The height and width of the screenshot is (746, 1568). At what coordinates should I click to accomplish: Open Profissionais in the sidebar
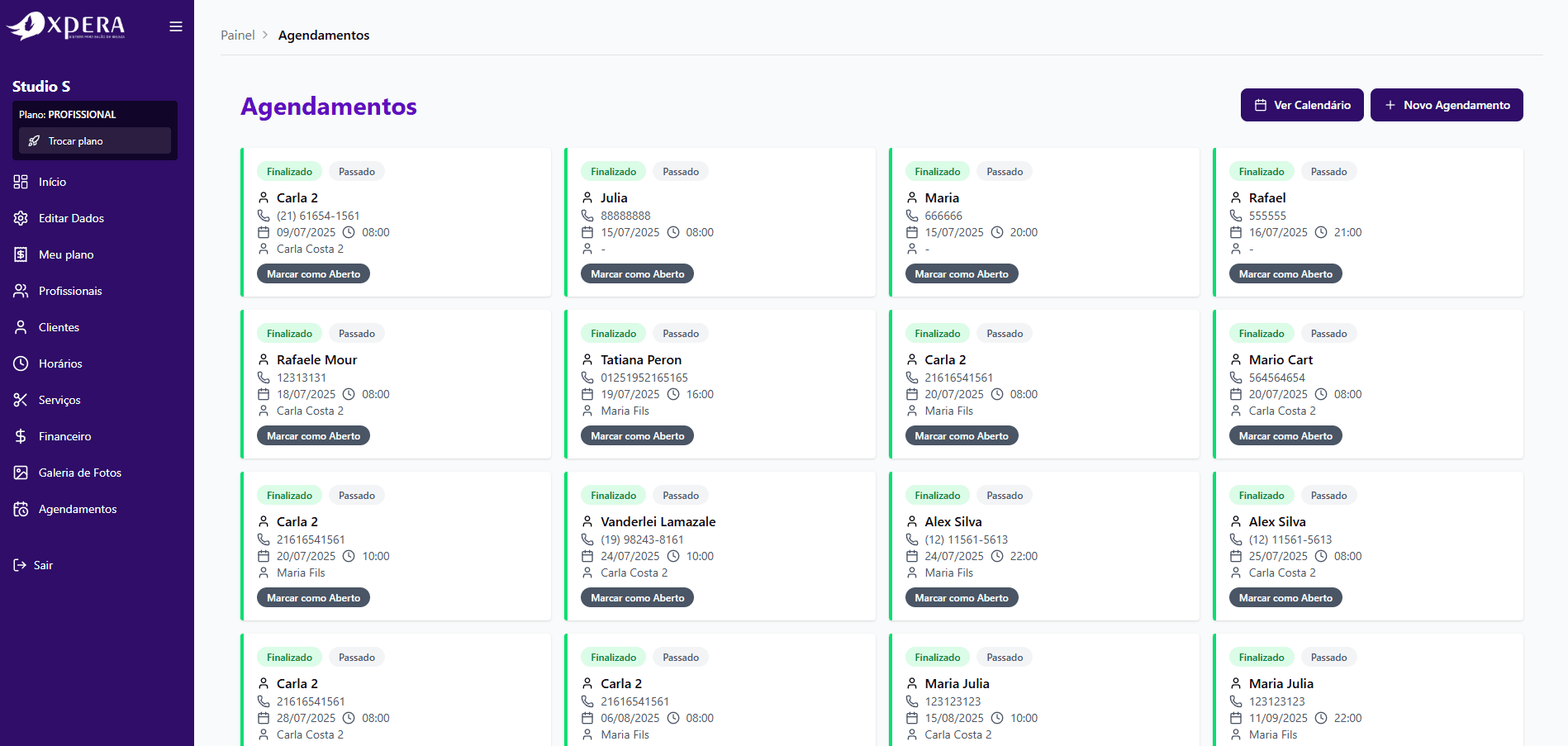tap(70, 291)
